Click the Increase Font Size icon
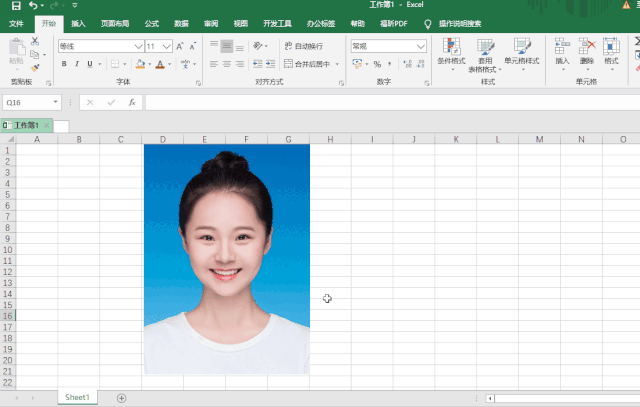 click(x=180, y=46)
